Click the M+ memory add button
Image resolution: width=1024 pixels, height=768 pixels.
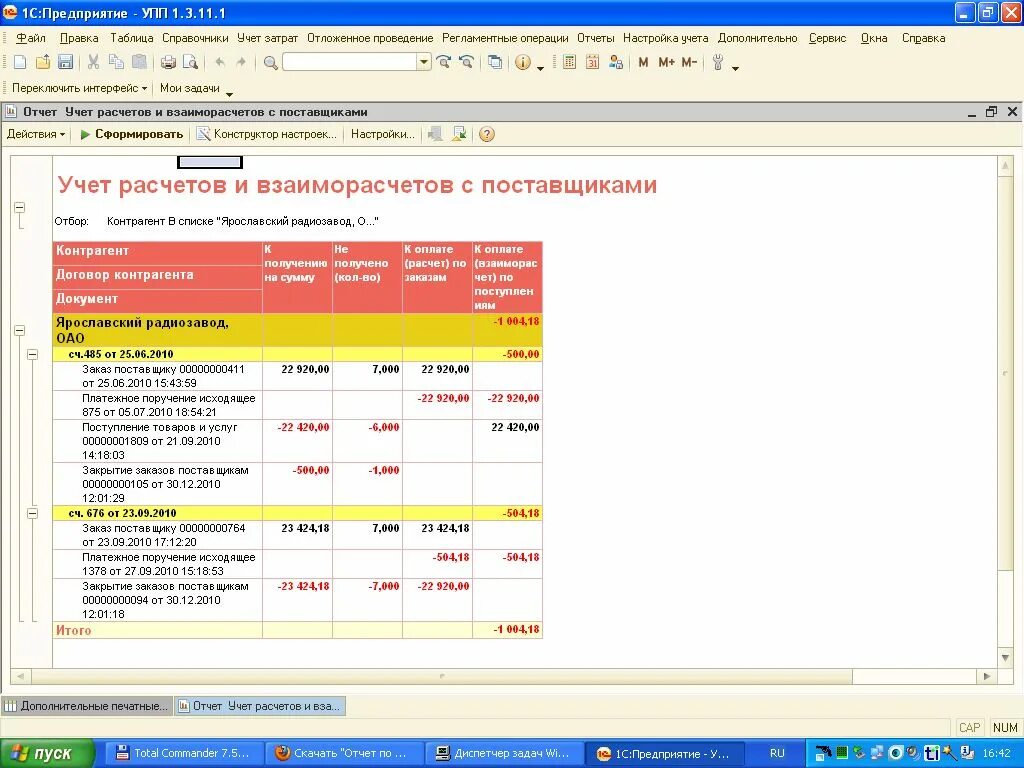click(x=666, y=63)
